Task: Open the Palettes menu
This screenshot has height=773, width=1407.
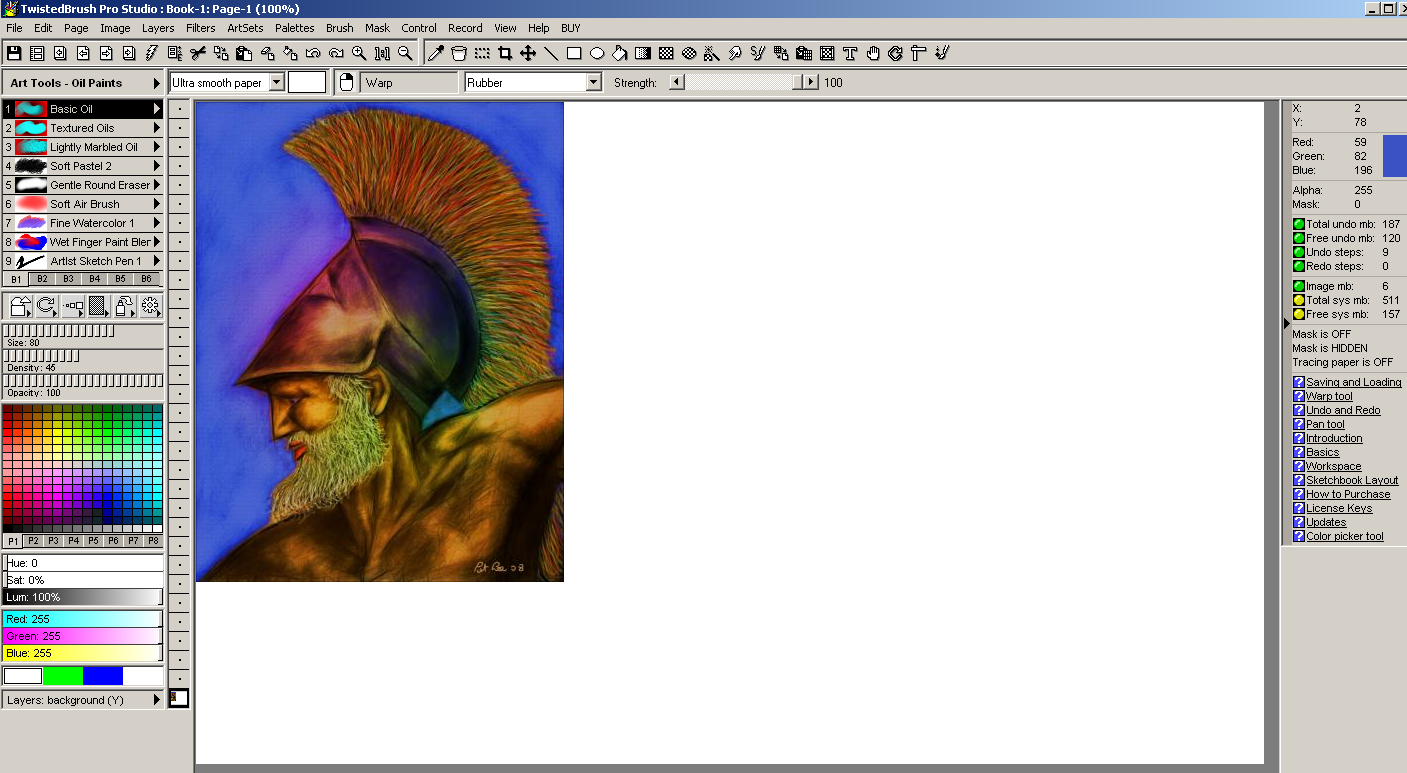Action: [x=295, y=28]
